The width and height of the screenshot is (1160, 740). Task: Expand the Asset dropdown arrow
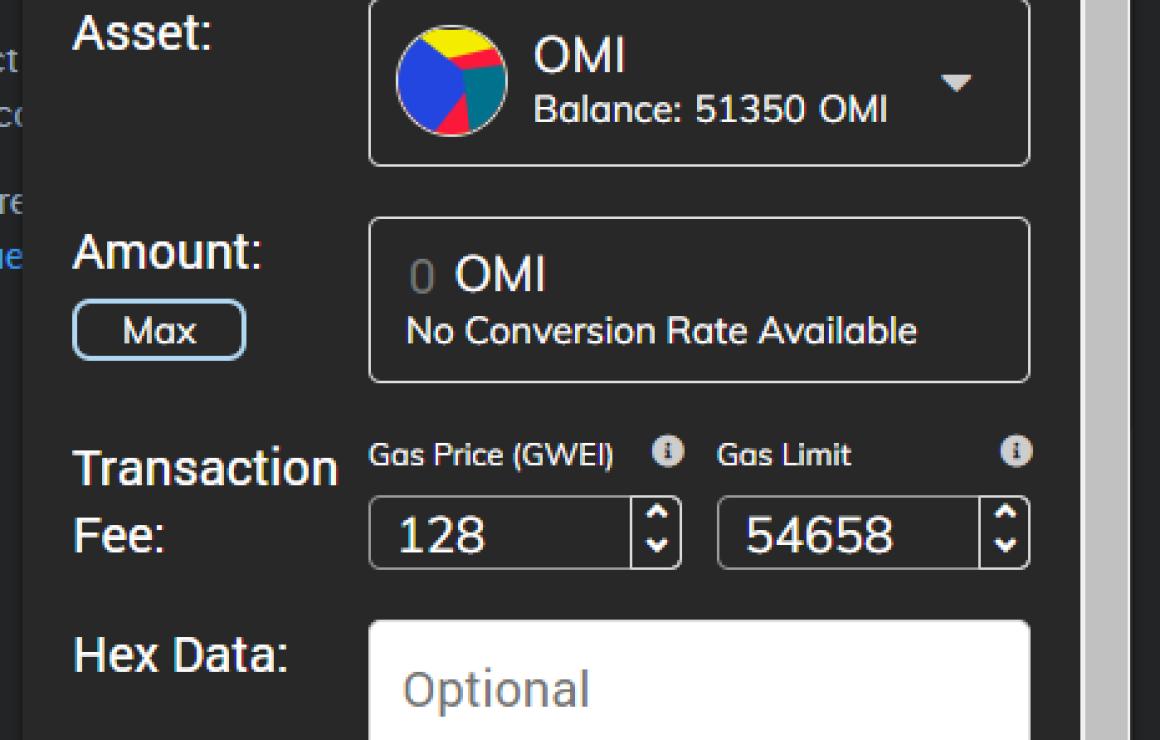tap(957, 83)
